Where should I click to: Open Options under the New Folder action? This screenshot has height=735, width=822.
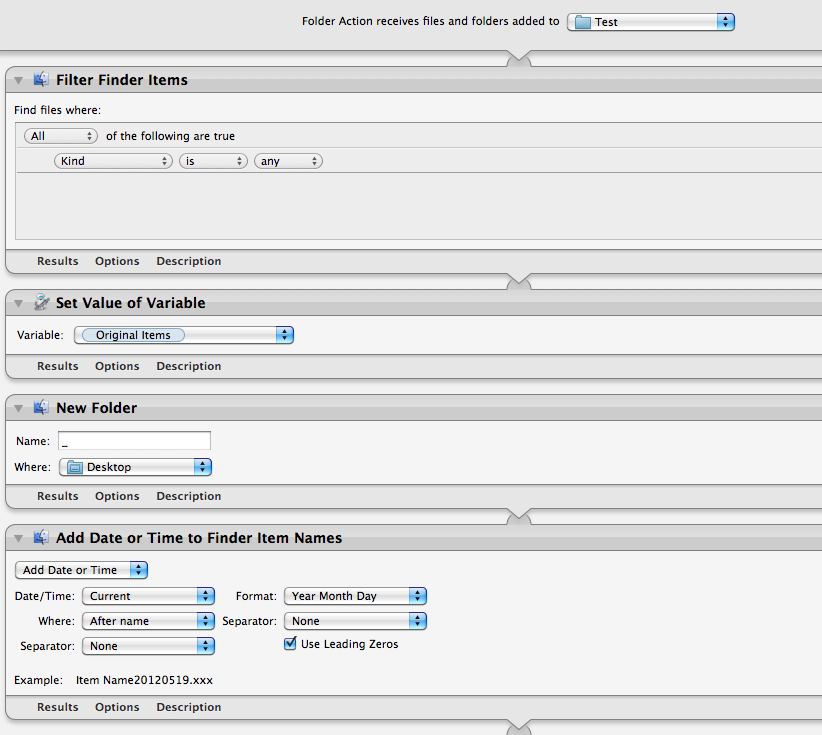117,495
